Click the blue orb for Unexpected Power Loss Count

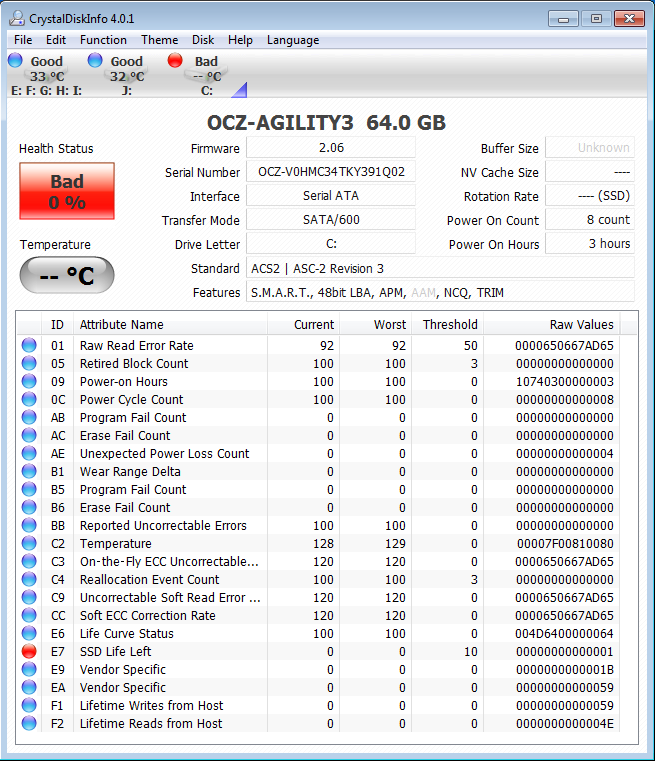tap(29, 453)
